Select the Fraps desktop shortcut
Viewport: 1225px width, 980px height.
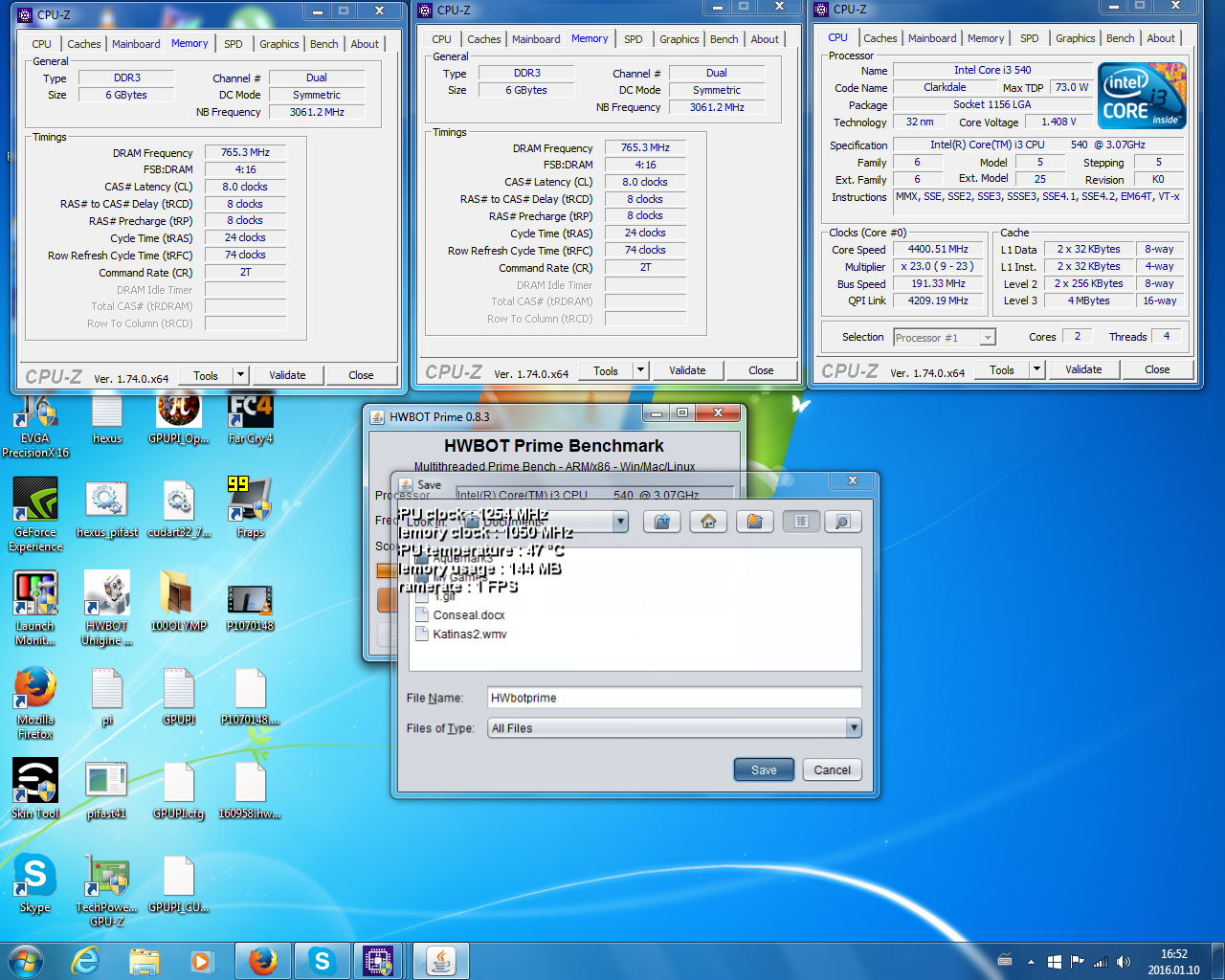251,507
